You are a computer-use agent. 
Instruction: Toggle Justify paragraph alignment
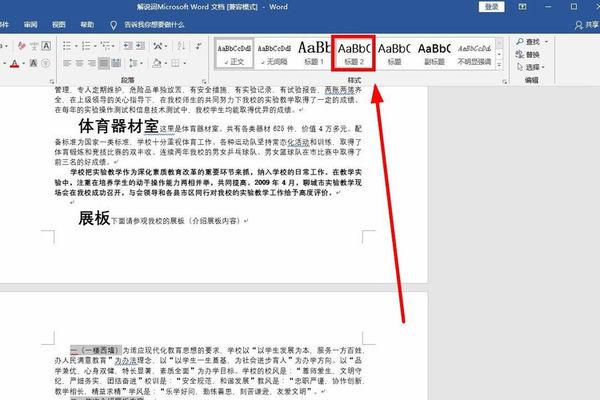click(104, 63)
